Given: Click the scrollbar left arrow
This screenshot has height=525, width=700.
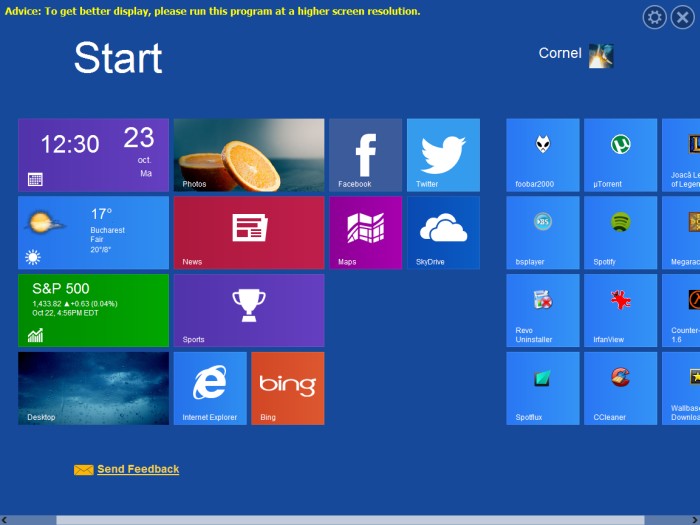Looking at the screenshot, I should 4,521.
